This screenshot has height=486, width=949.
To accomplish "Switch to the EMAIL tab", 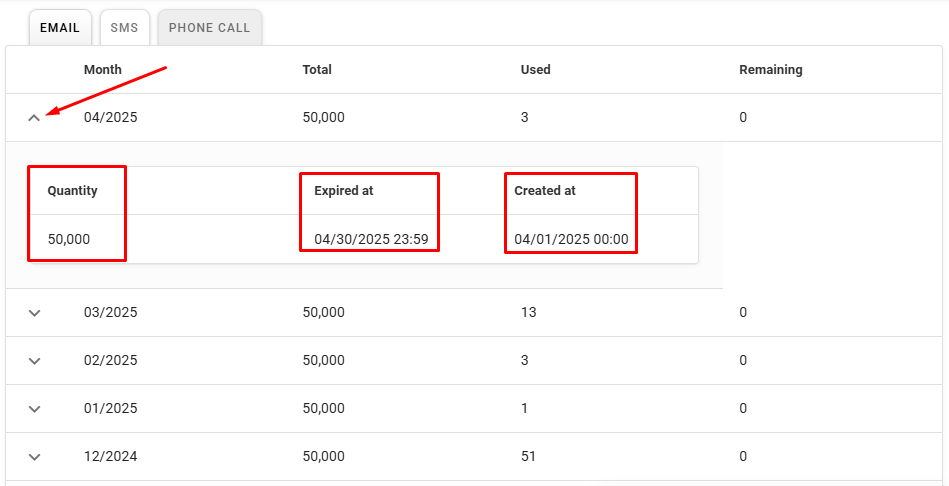I will 60,28.
